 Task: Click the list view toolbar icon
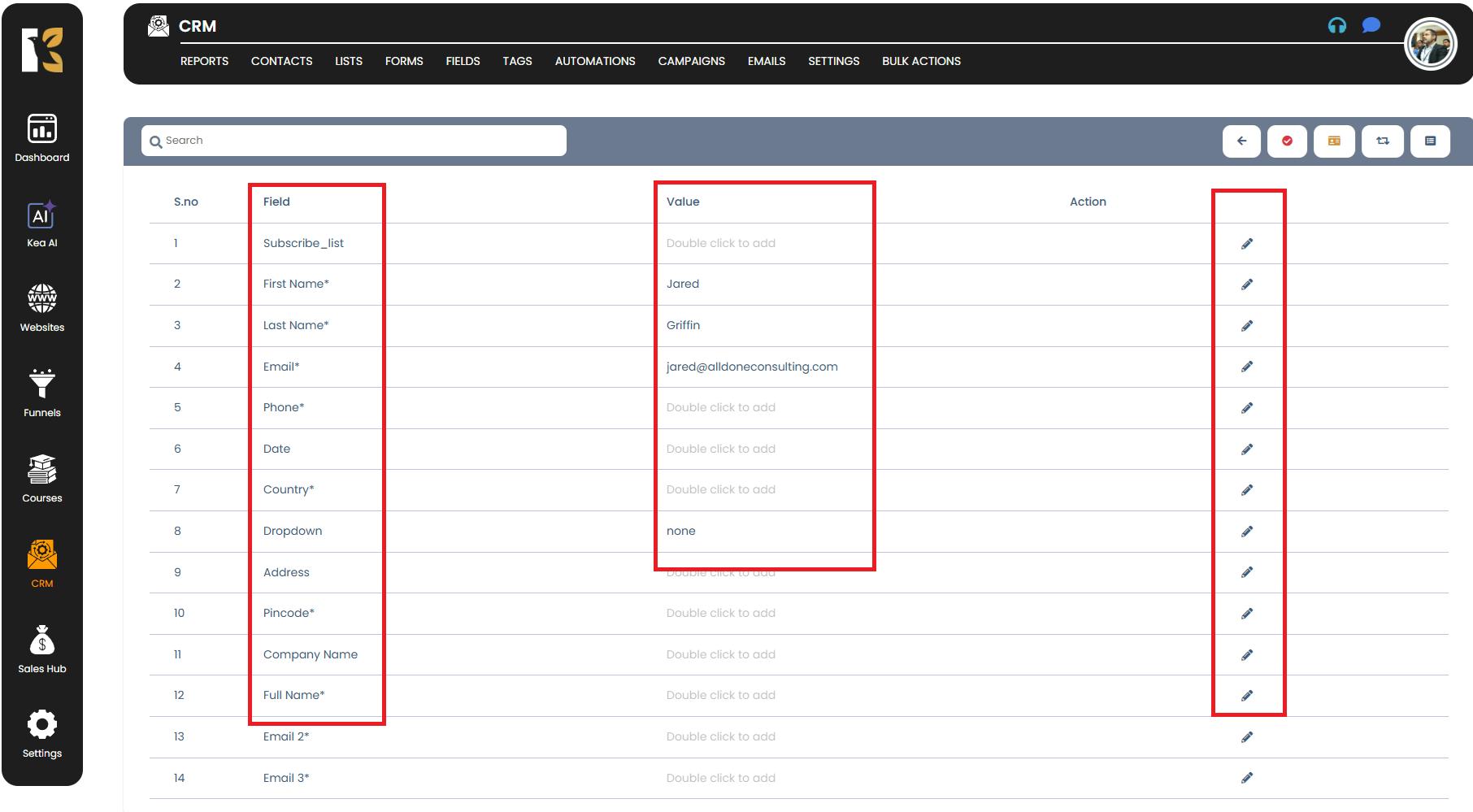tap(1430, 141)
